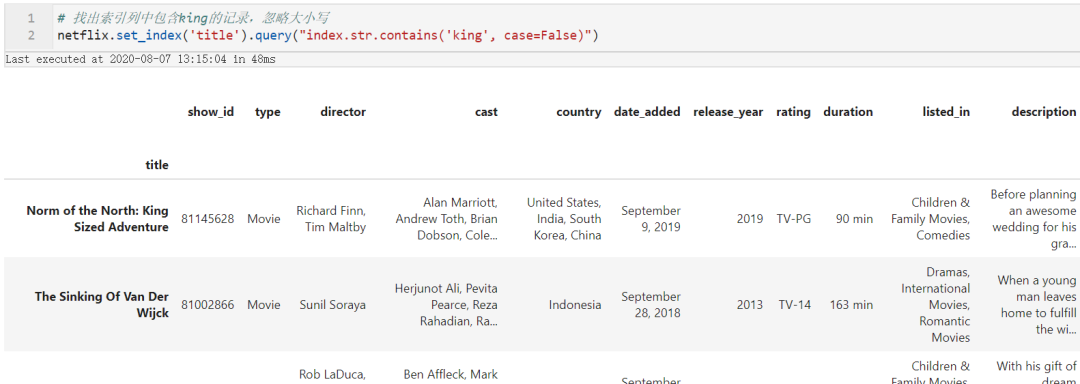Click rating cell TV-14
This screenshot has width=1080, height=384.
[x=795, y=304]
